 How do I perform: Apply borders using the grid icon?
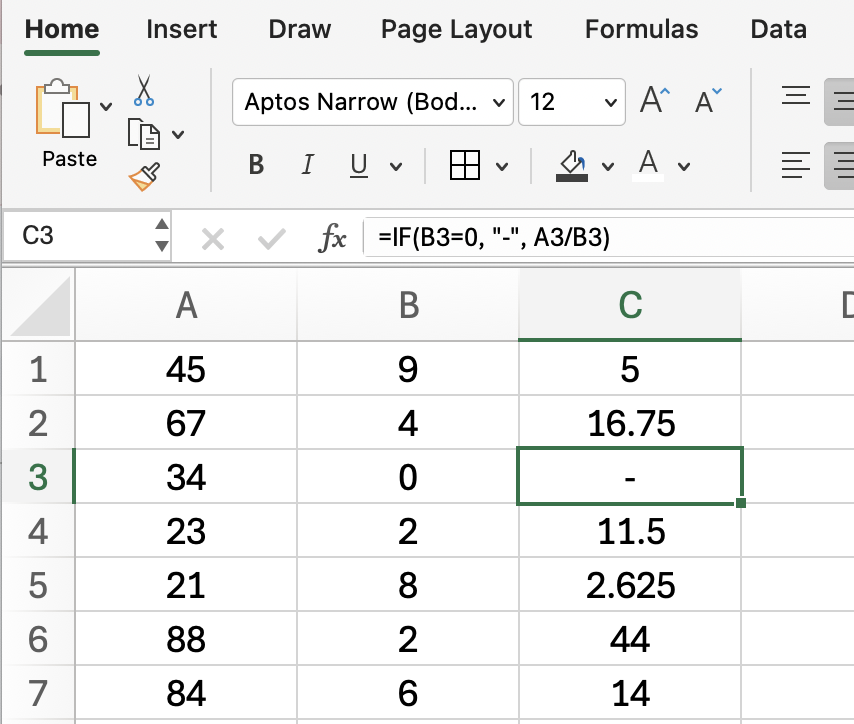tap(465, 165)
